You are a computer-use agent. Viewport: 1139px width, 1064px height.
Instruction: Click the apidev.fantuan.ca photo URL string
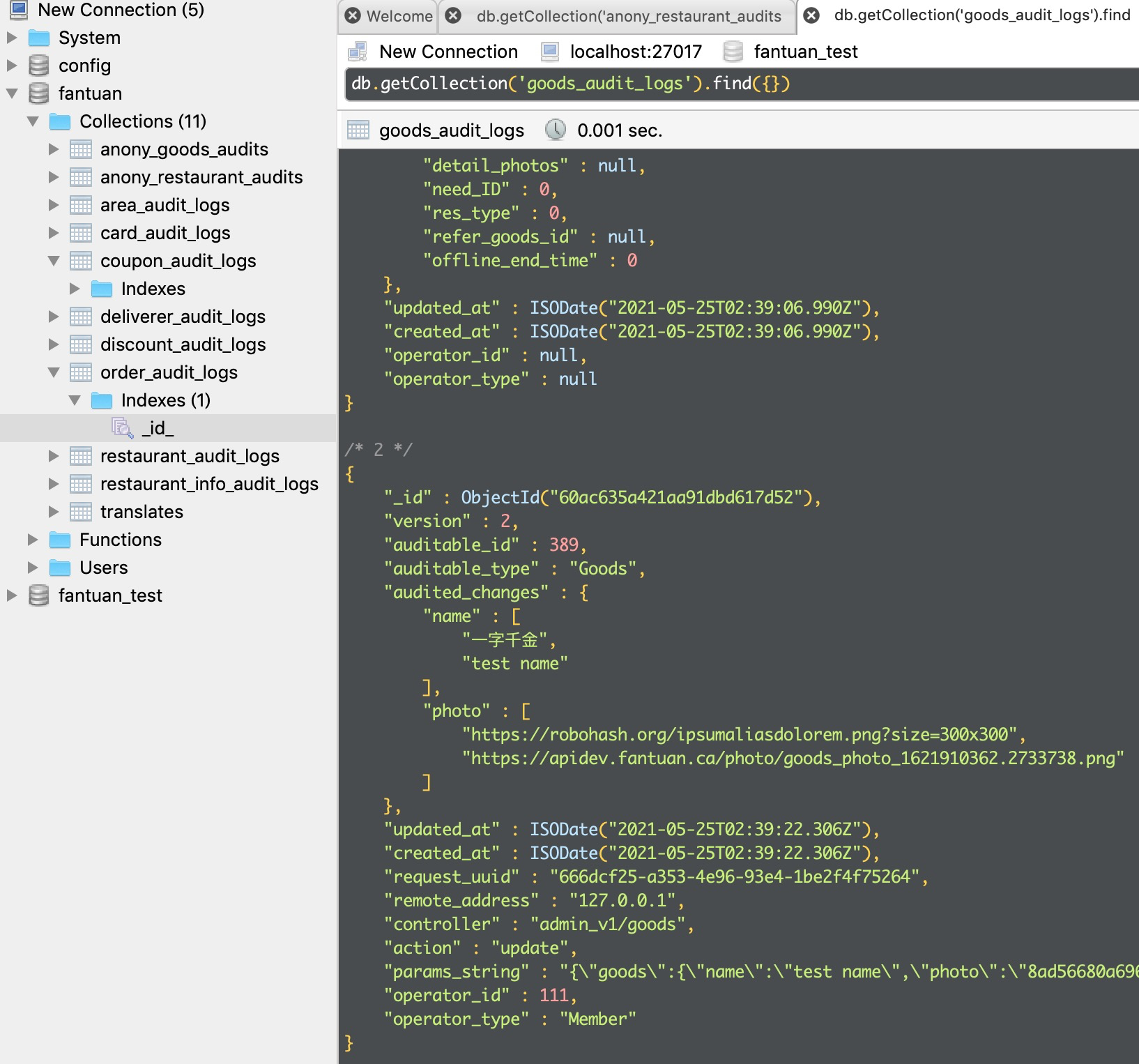(793, 759)
